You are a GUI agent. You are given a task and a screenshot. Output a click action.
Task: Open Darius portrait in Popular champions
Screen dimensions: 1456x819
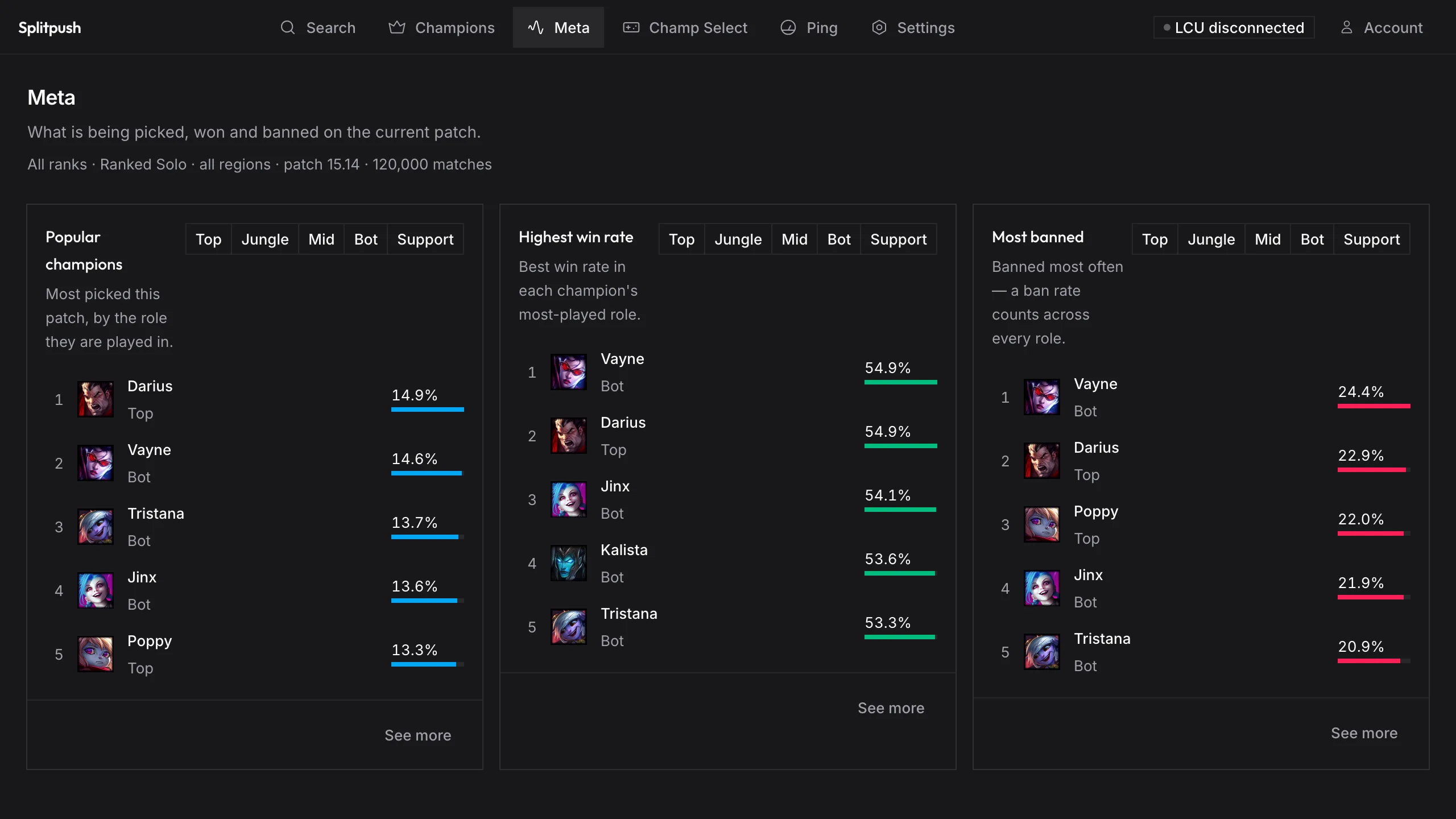coord(96,399)
